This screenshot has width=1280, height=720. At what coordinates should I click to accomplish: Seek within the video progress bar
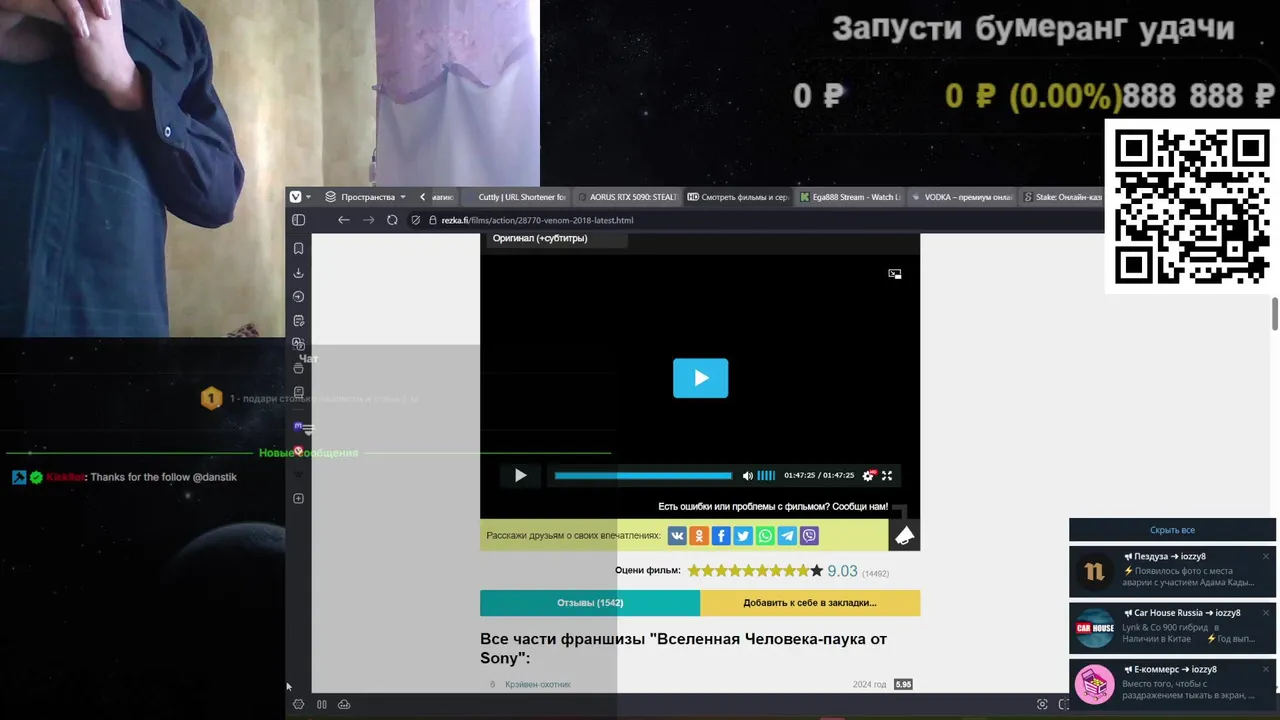pos(643,476)
